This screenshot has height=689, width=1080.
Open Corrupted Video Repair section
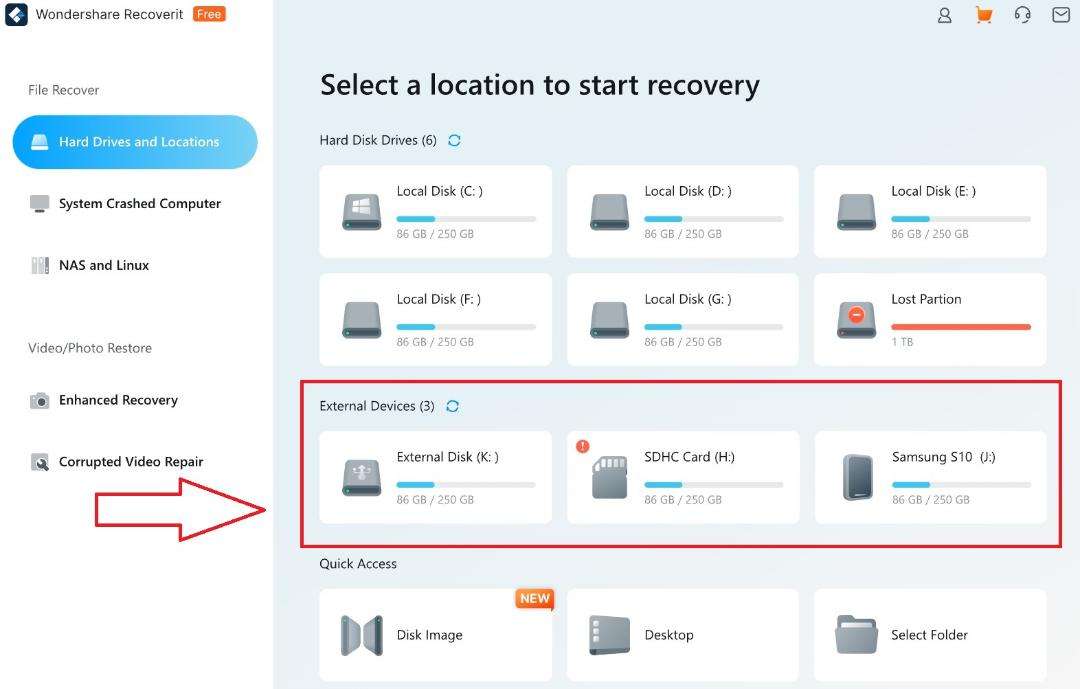(x=131, y=462)
